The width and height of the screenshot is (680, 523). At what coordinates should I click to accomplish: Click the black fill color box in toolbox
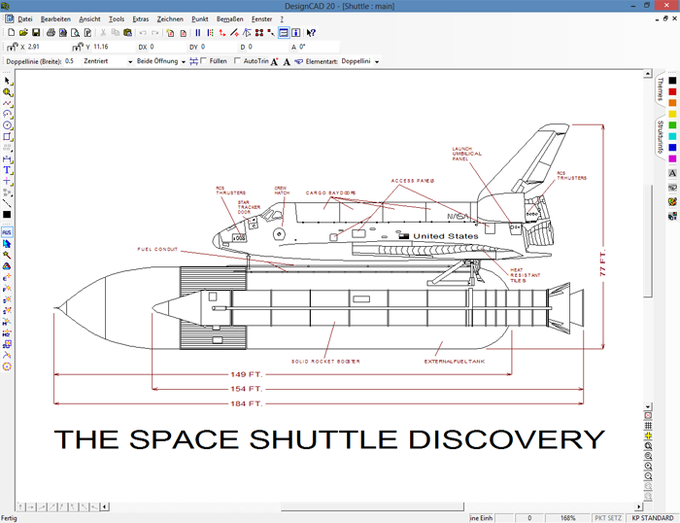click(x=7, y=214)
